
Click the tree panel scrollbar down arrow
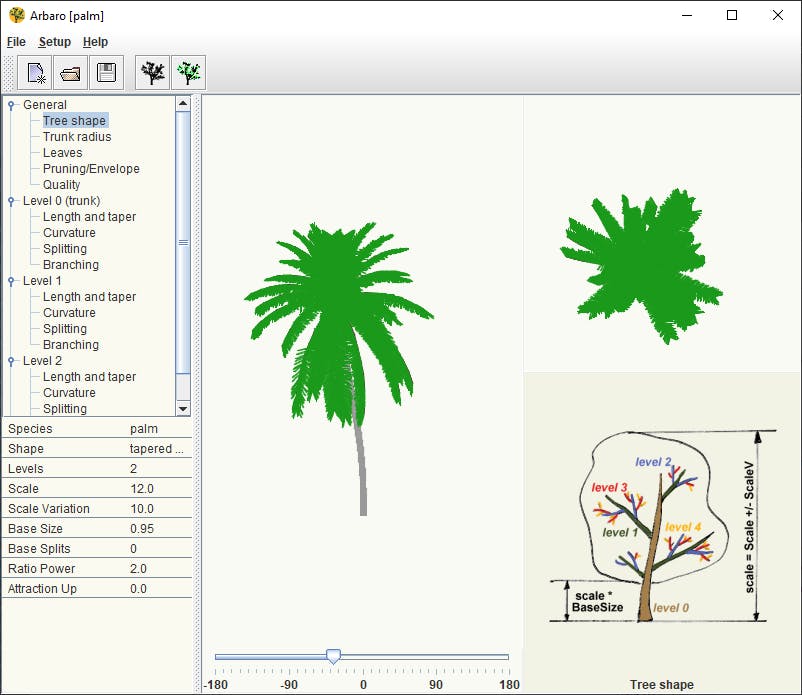coord(183,408)
